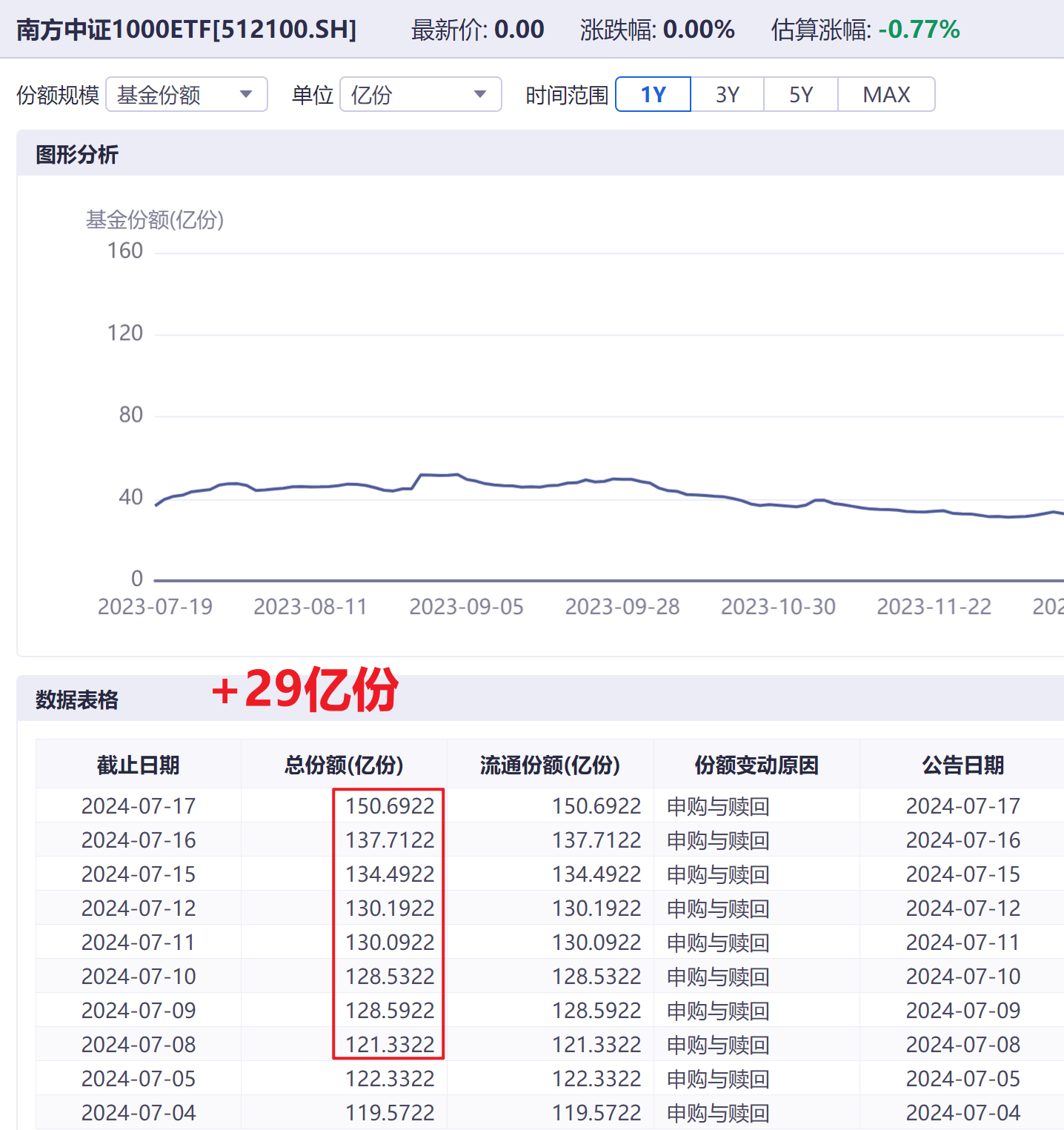The width and height of the screenshot is (1064, 1130).
Task: Click the 份额变动原因 column header
Action: [x=757, y=765]
